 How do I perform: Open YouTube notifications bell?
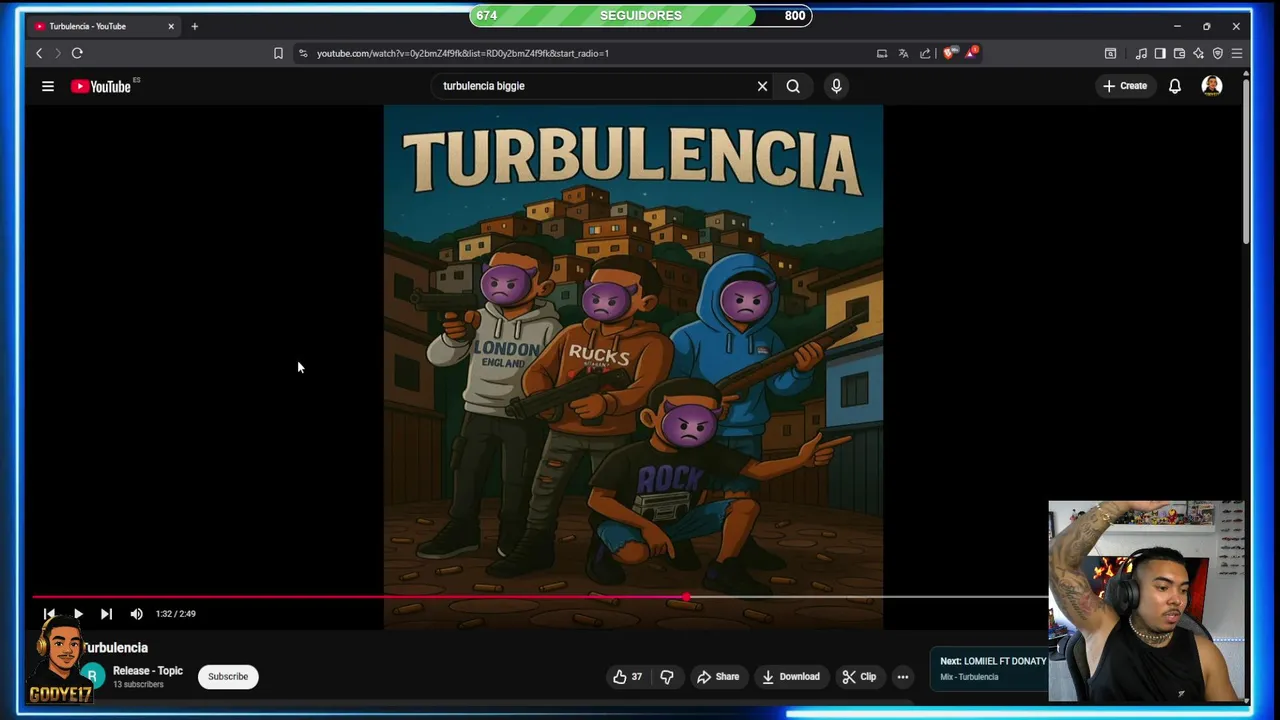pyautogui.click(x=1175, y=86)
